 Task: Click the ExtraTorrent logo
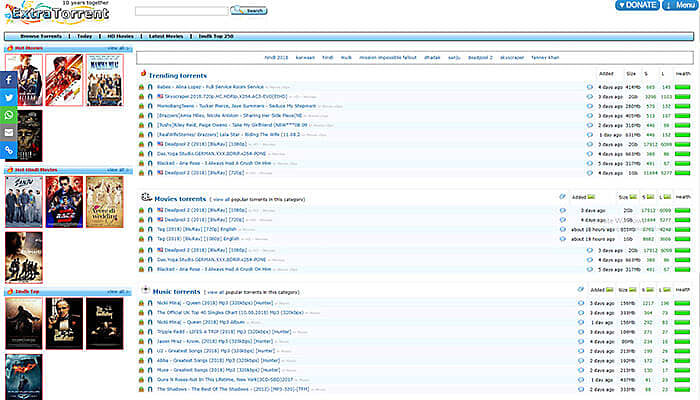(57, 12)
